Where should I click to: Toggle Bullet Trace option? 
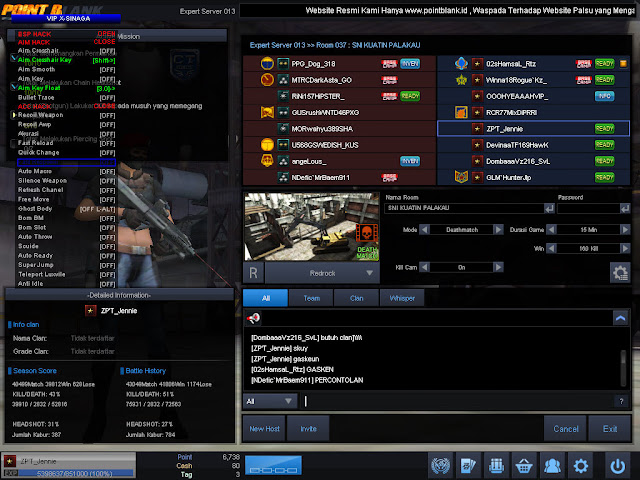[67, 98]
